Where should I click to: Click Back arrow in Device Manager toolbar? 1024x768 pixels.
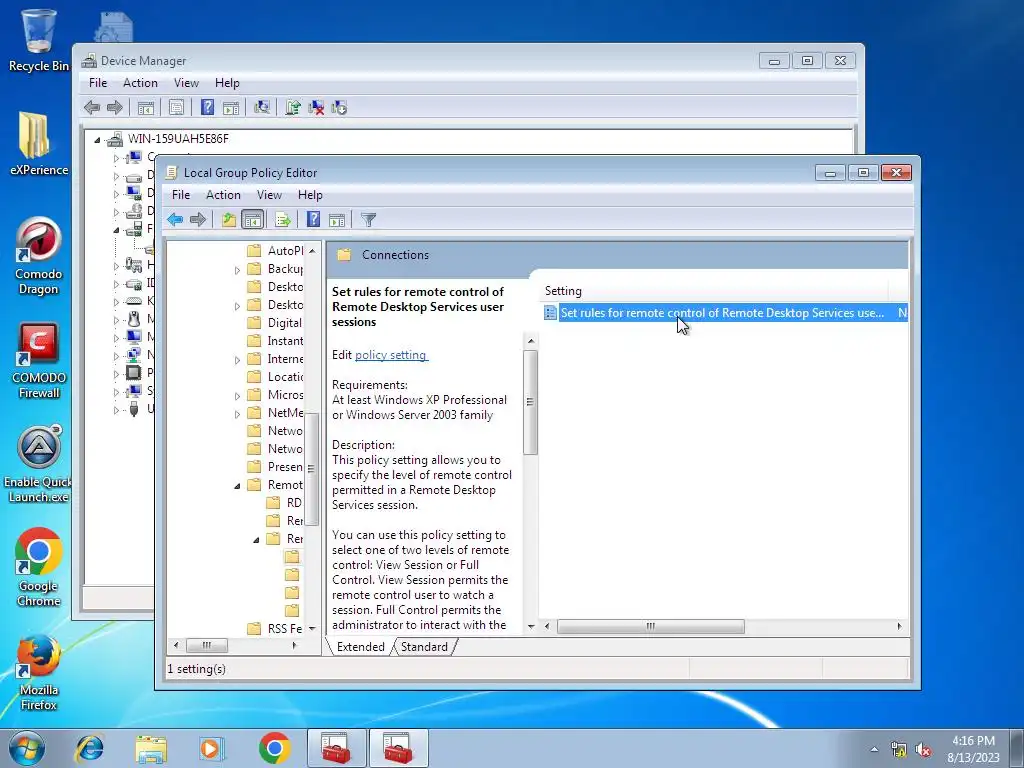tap(92, 107)
